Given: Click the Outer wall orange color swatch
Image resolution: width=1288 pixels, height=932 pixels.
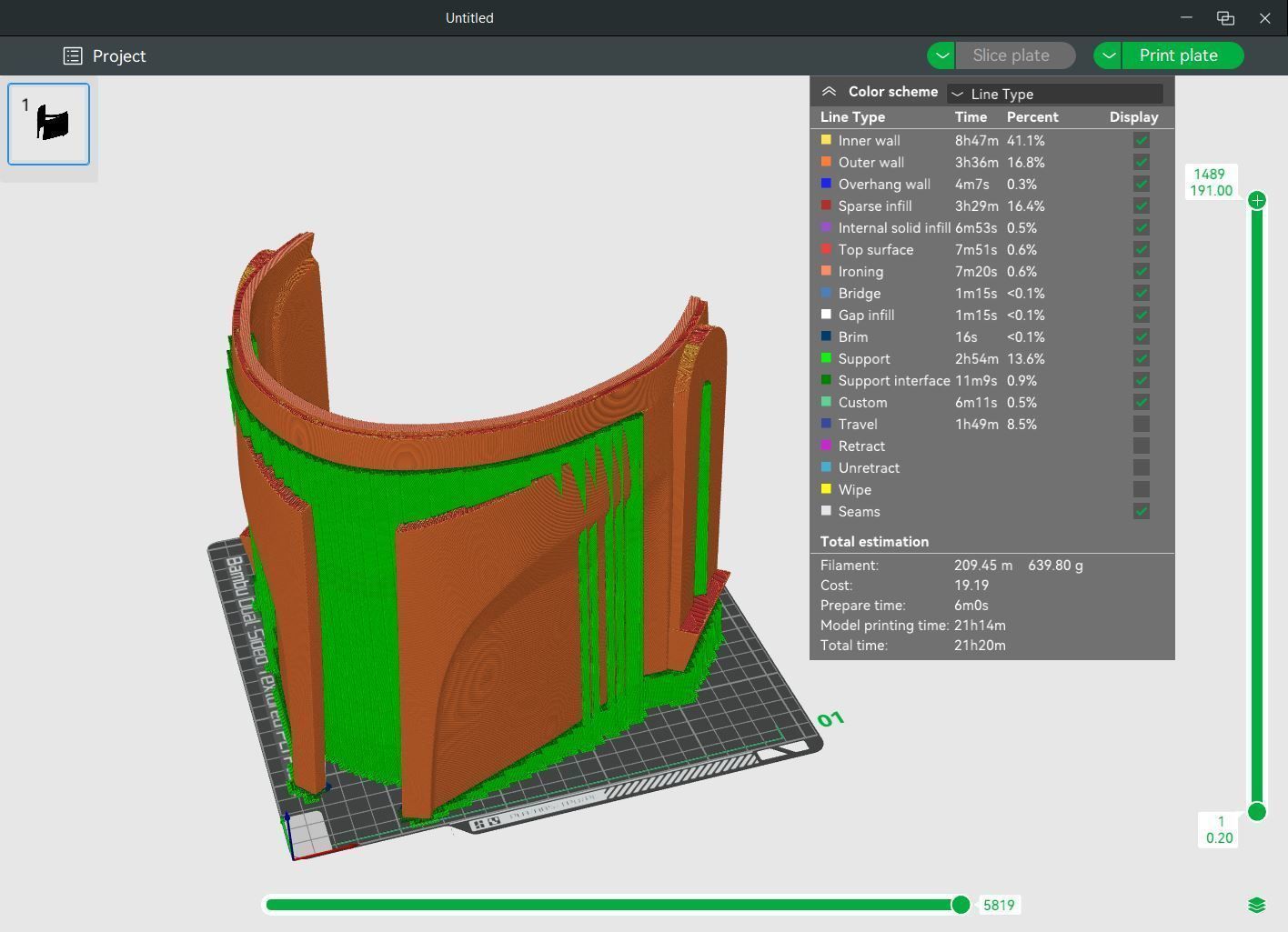Looking at the screenshot, I should [x=826, y=162].
